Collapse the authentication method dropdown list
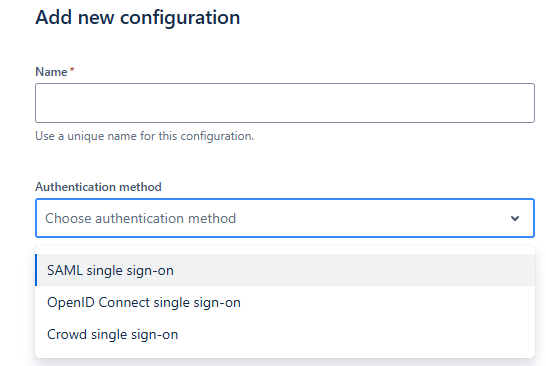Image resolution: width=546 pixels, height=366 pixels. [x=515, y=218]
